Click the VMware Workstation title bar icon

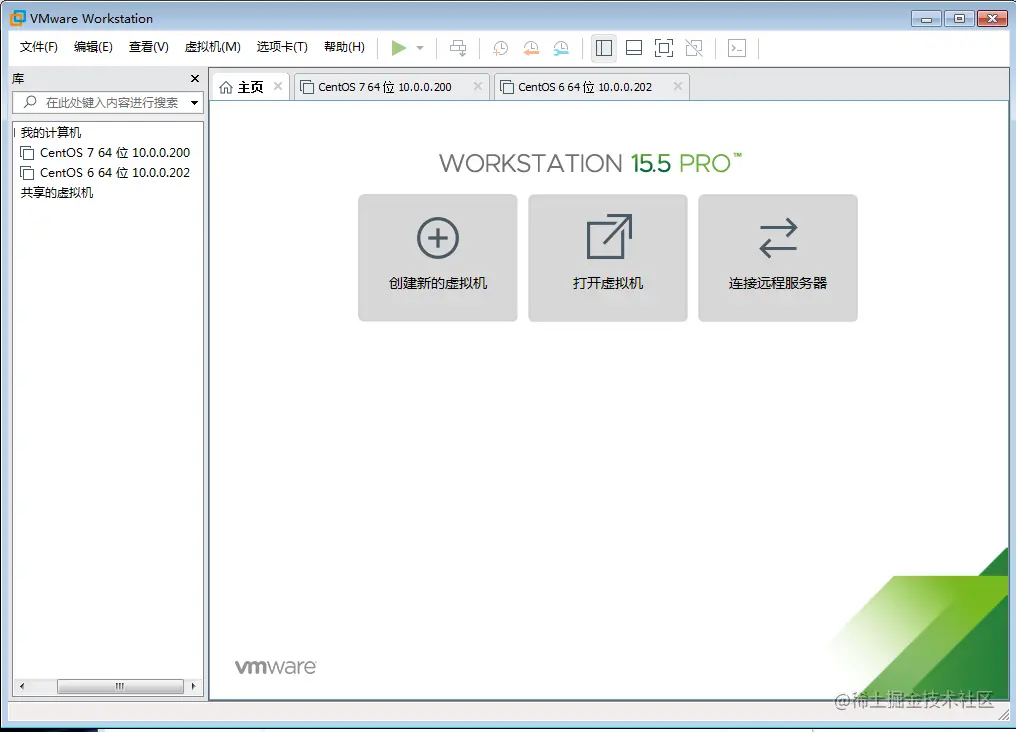(17, 18)
